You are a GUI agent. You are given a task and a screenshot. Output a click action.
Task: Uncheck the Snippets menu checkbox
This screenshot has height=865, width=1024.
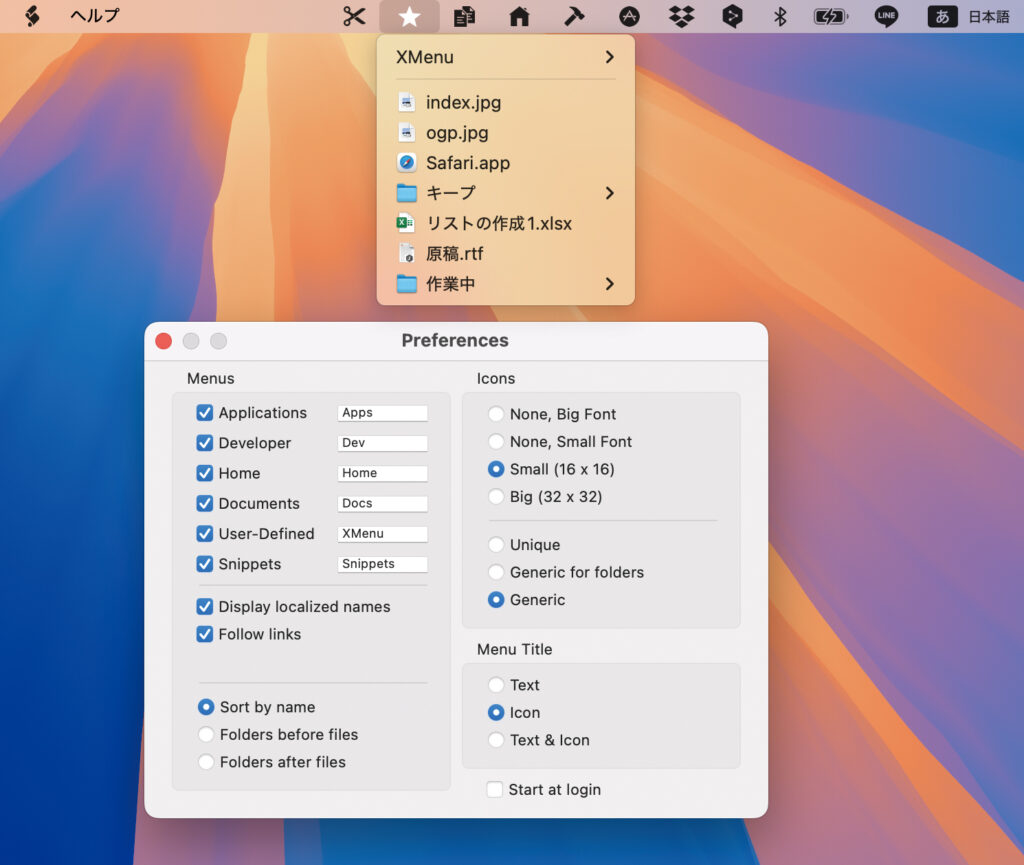click(x=204, y=563)
